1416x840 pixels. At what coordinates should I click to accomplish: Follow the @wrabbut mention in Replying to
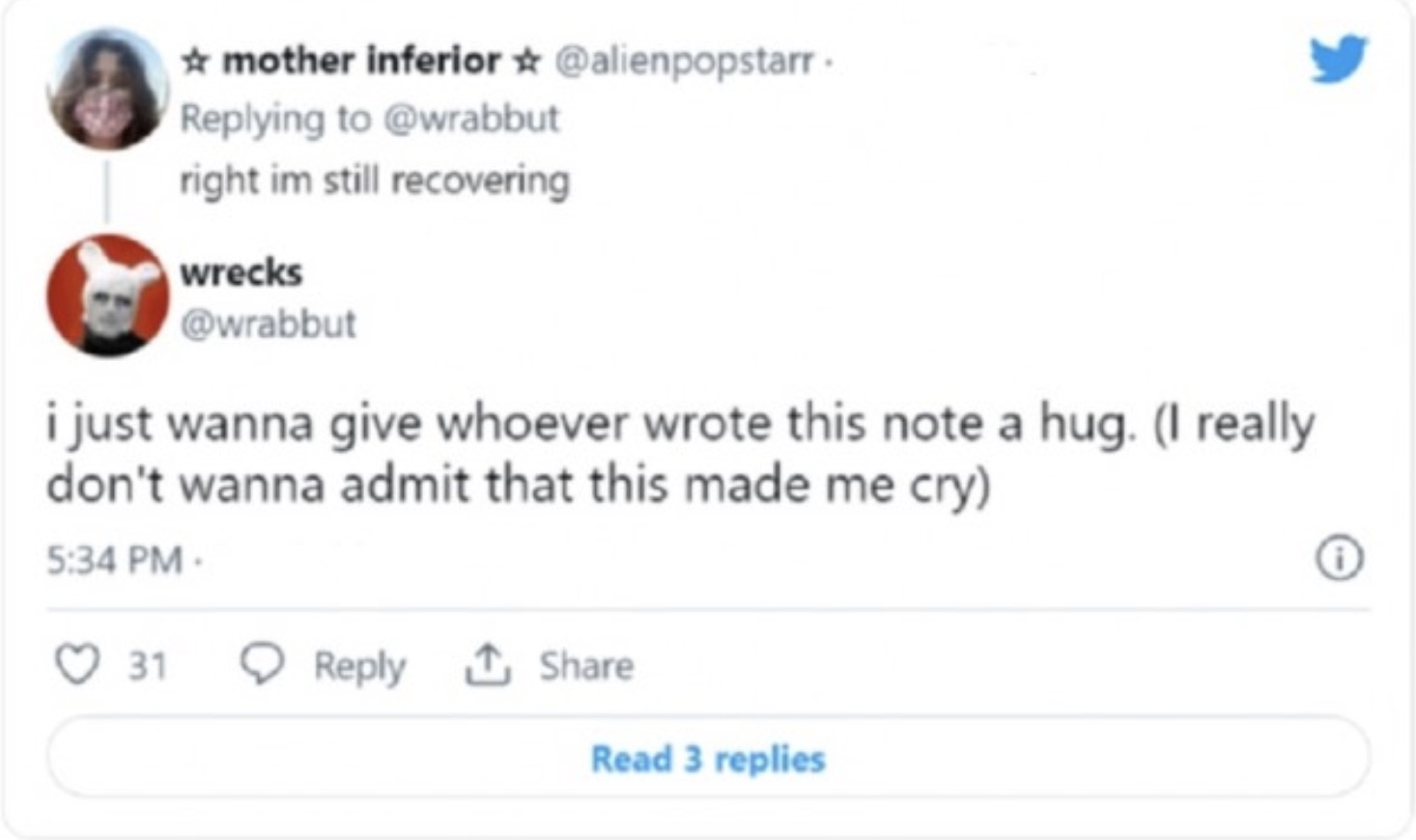point(471,119)
